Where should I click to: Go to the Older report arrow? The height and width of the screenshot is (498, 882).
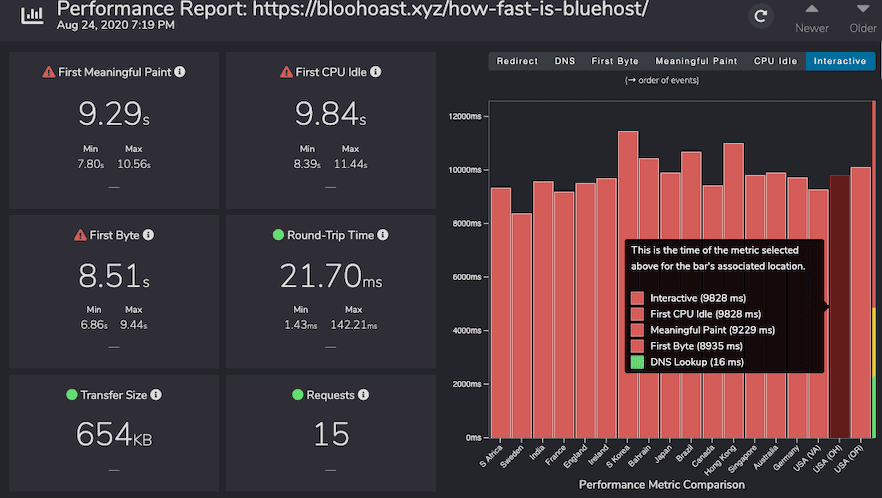pyautogui.click(x=861, y=16)
